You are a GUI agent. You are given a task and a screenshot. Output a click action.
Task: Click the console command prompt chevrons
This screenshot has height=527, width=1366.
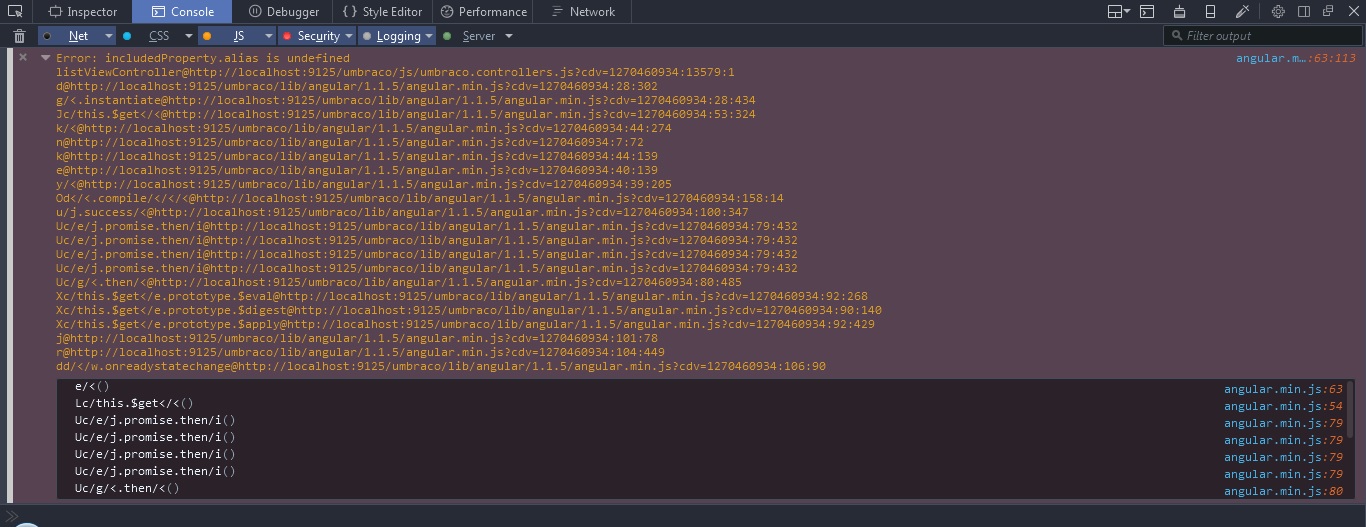(x=12, y=515)
